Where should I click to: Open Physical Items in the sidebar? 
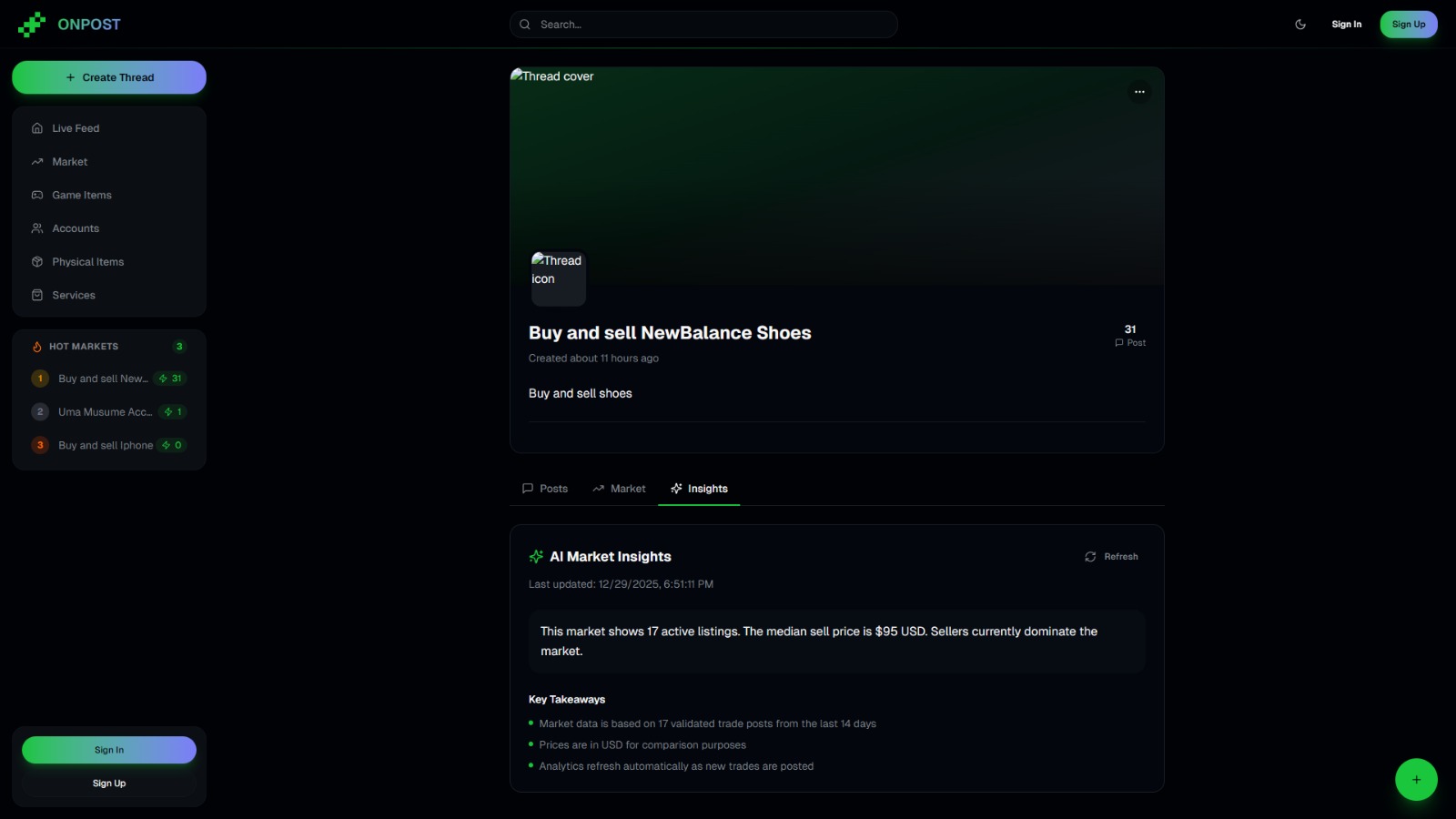[109, 262]
